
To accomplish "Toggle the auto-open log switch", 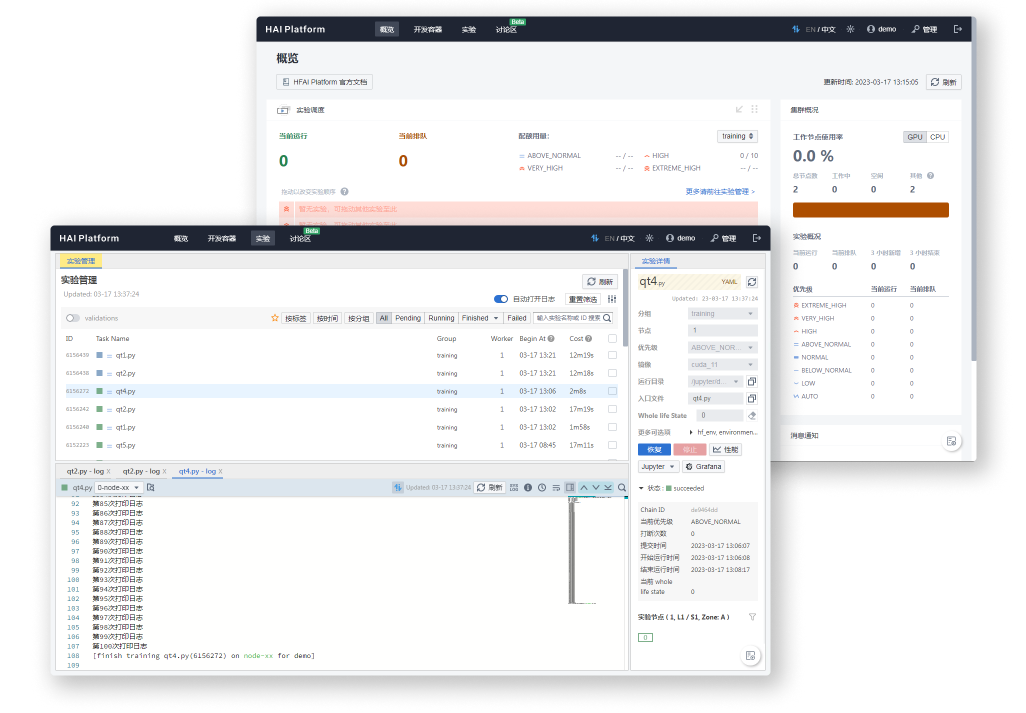I will 501,299.
